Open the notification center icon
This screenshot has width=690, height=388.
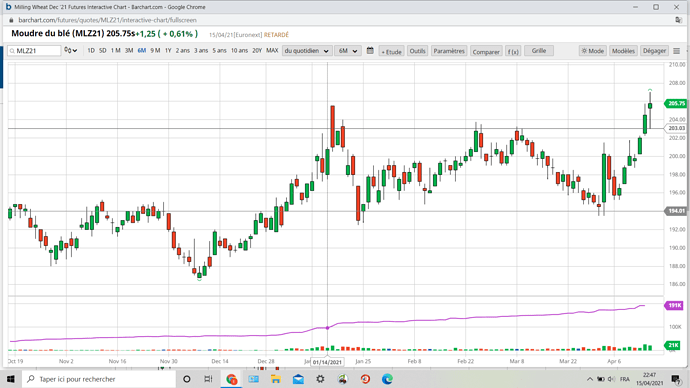(x=676, y=379)
